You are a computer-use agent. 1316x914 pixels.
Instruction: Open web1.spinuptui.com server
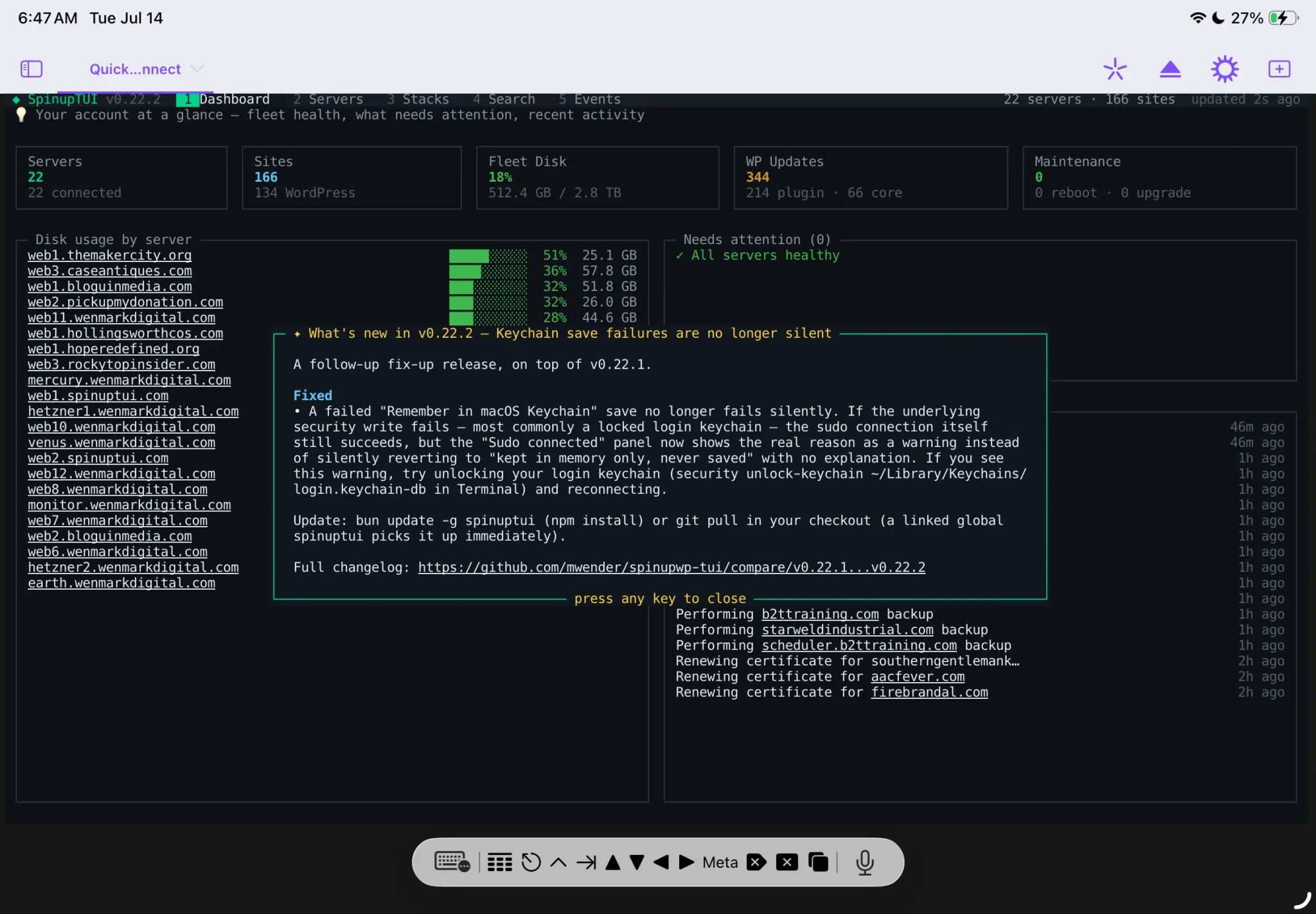point(98,396)
